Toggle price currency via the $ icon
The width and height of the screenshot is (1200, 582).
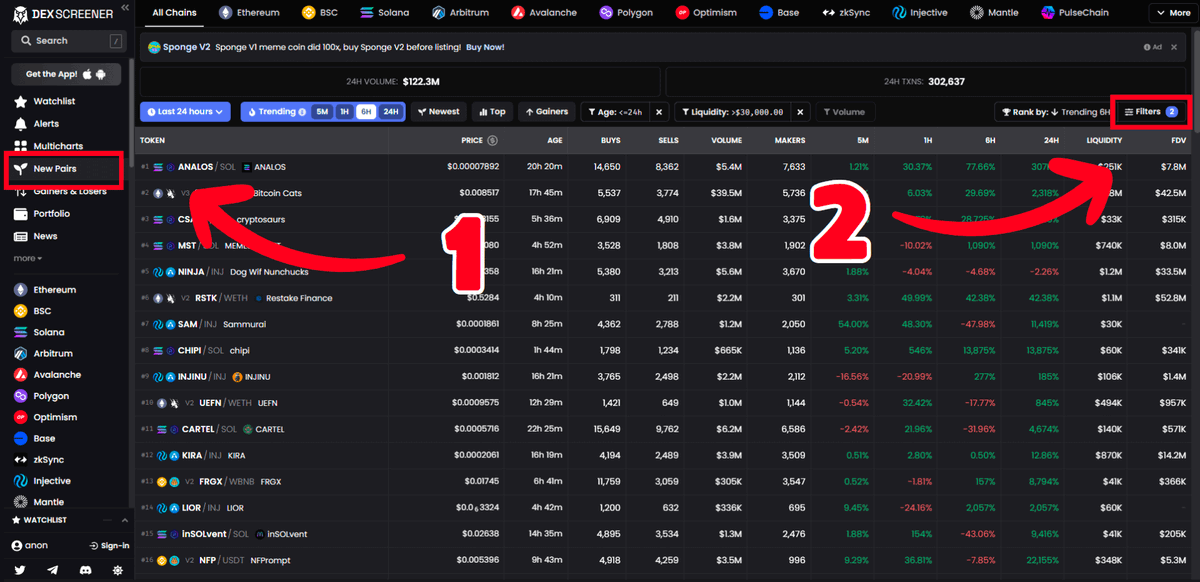coord(493,140)
